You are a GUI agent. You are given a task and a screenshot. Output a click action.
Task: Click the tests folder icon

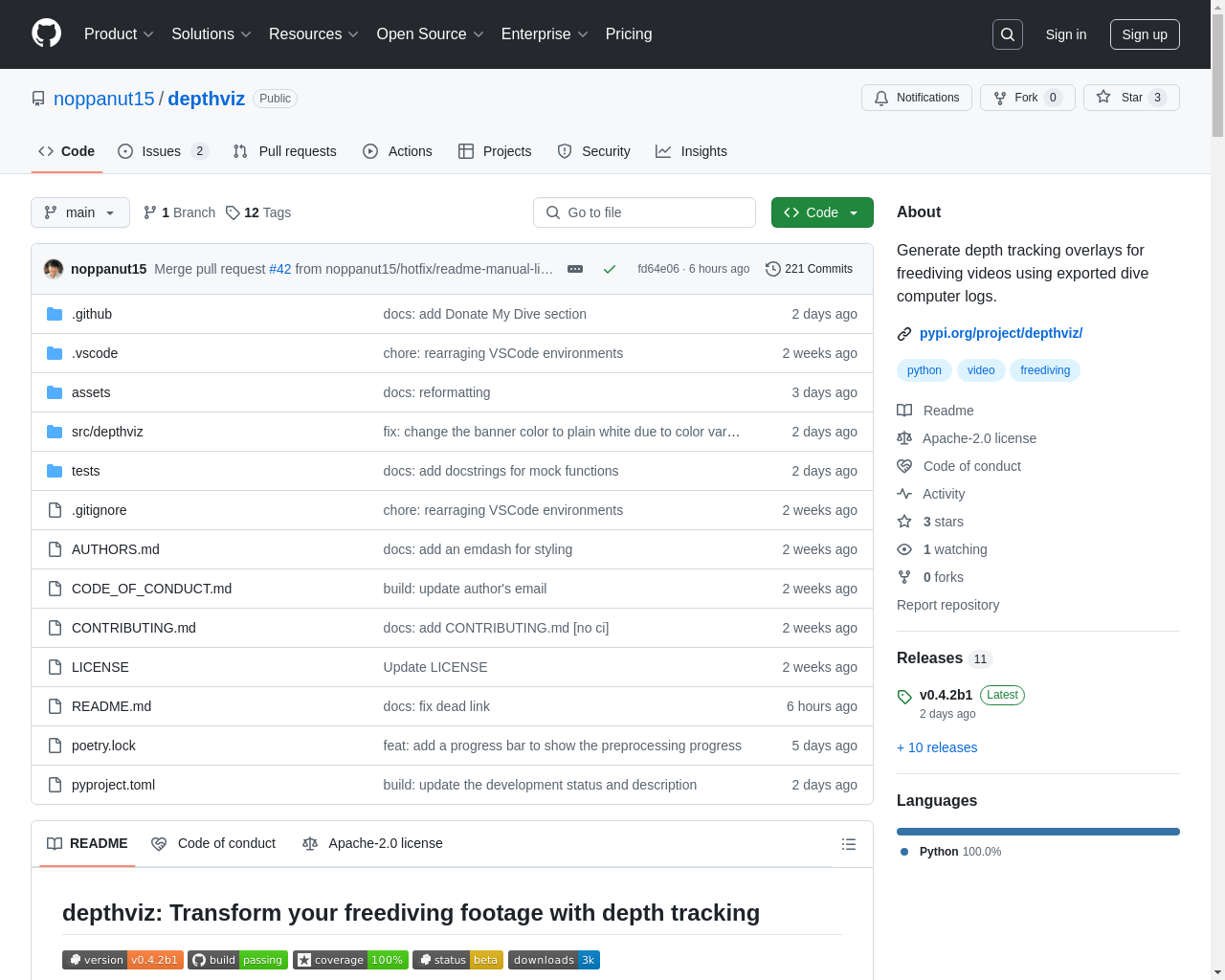coord(55,471)
